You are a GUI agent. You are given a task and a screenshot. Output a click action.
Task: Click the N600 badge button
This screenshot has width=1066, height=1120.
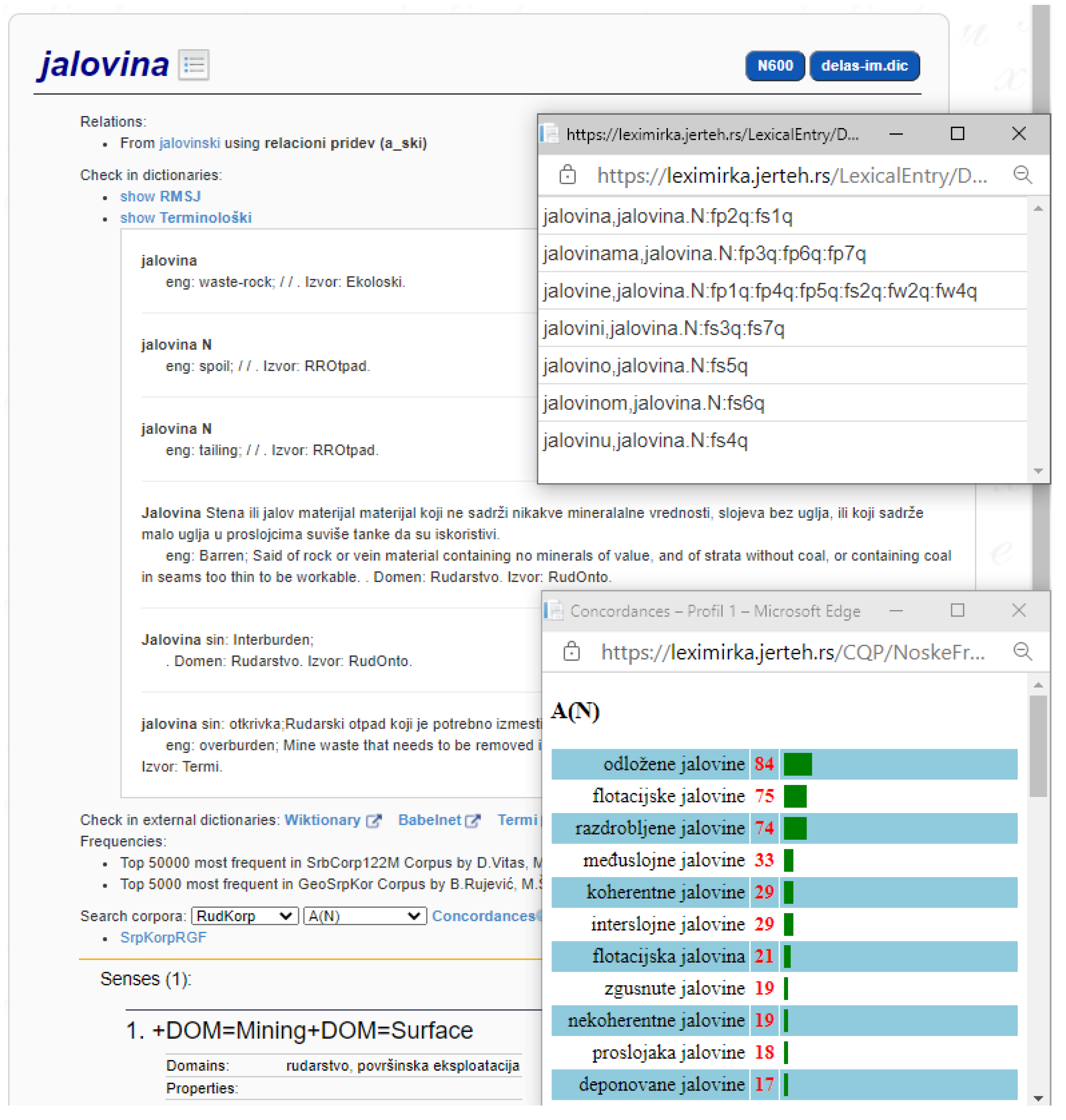(x=776, y=66)
